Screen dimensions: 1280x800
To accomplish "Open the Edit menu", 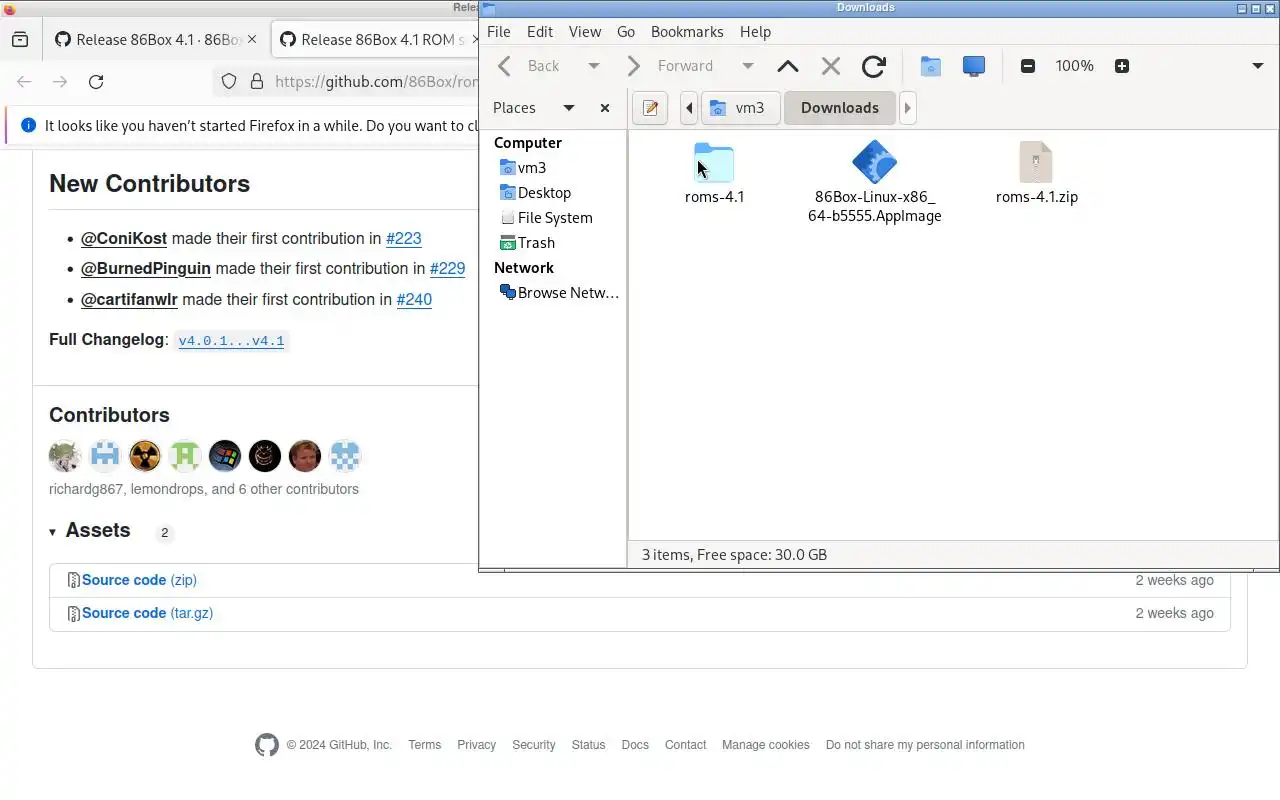I will coord(540,32).
